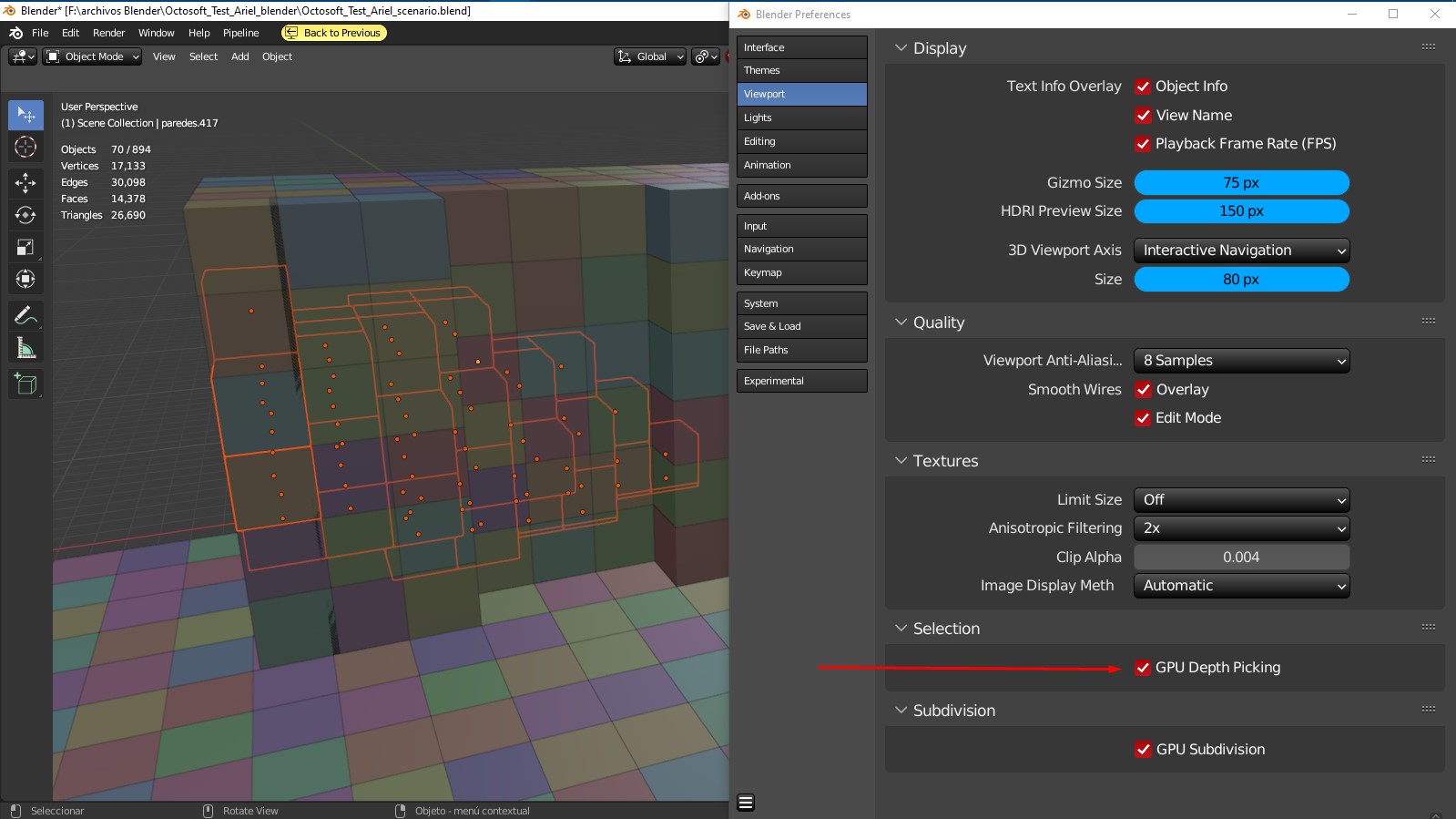The height and width of the screenshot is (819, 1456).
Task: Select the Scale tool
Action: point(25,247)
